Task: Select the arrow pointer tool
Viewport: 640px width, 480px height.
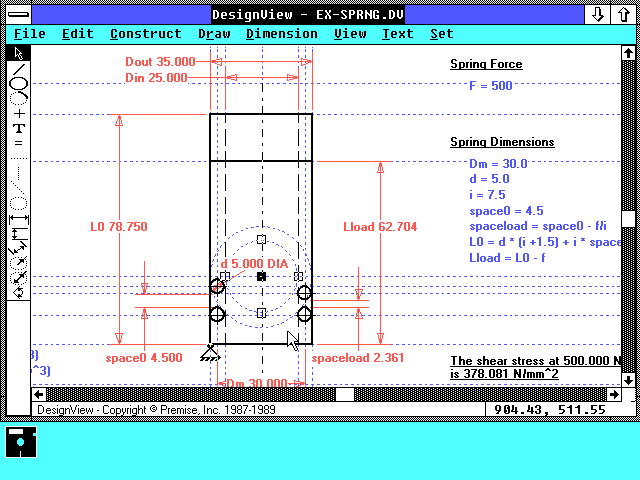Action: tap(18, 53)
